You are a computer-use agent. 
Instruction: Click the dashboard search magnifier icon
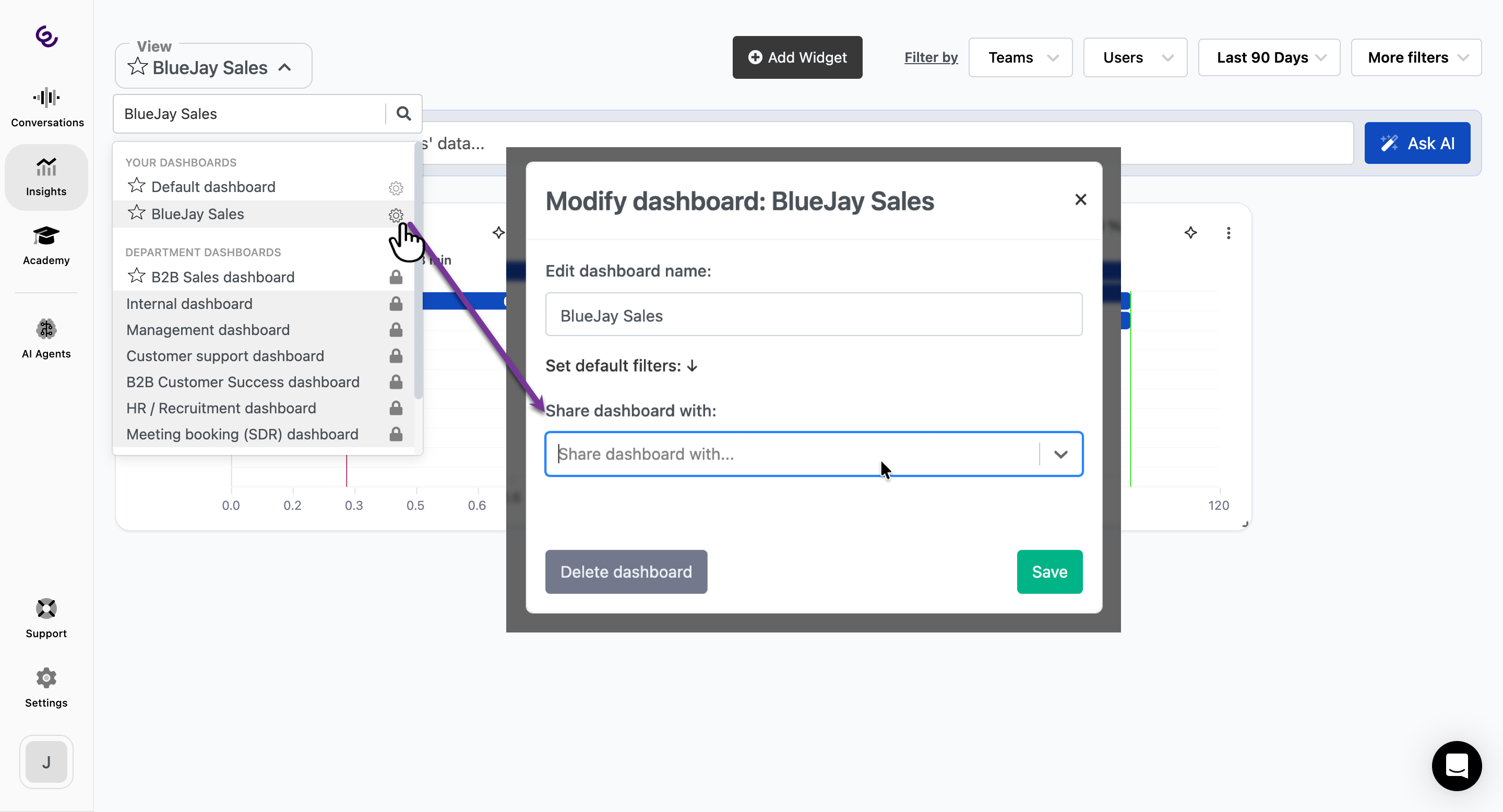point(403,113)
